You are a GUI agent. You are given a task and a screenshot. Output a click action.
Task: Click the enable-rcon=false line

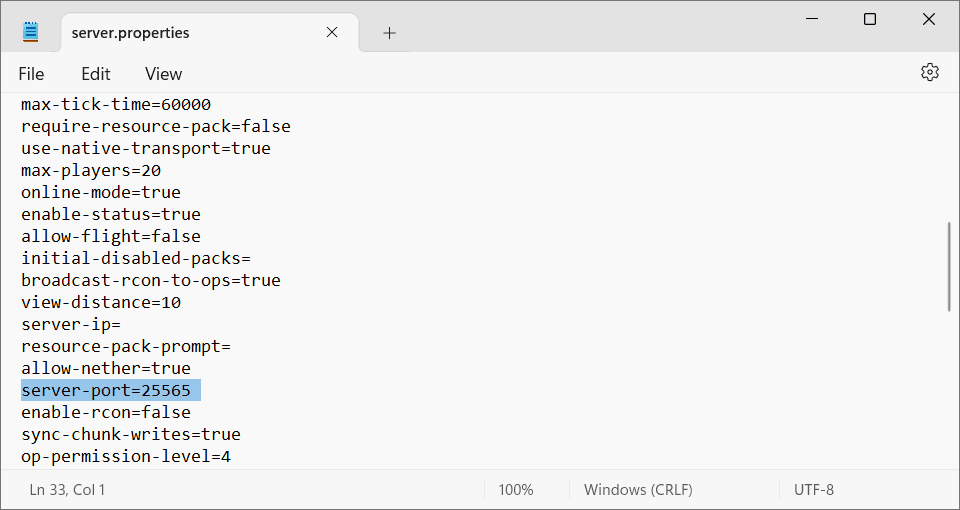[106, 412]
